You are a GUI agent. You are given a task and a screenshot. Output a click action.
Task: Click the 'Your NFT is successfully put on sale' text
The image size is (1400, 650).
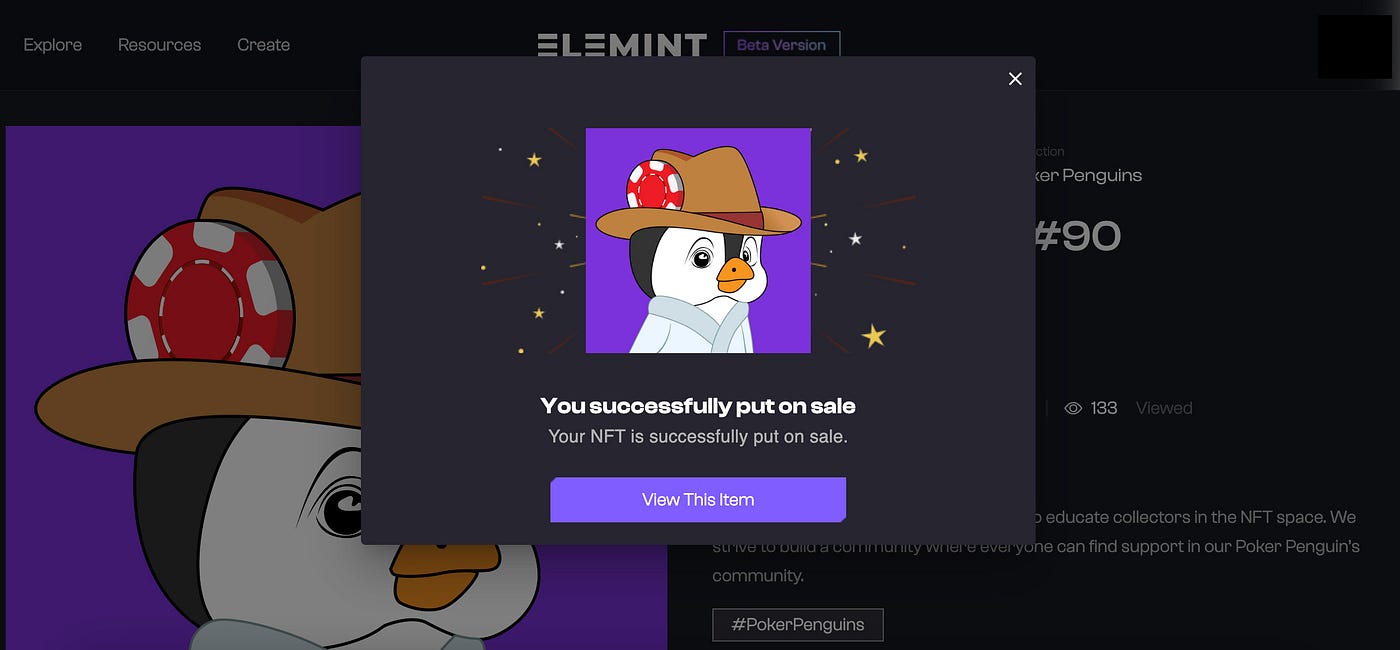pyautogui.click(x=698, y=437)
